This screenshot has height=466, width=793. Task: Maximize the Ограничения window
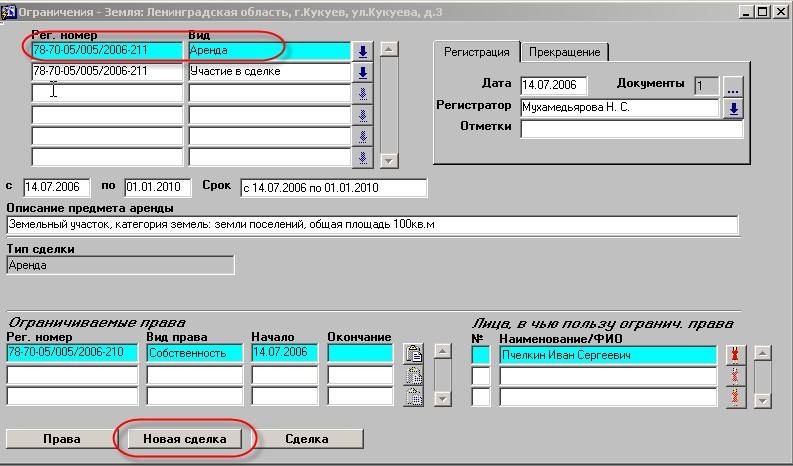pos(763,12)
